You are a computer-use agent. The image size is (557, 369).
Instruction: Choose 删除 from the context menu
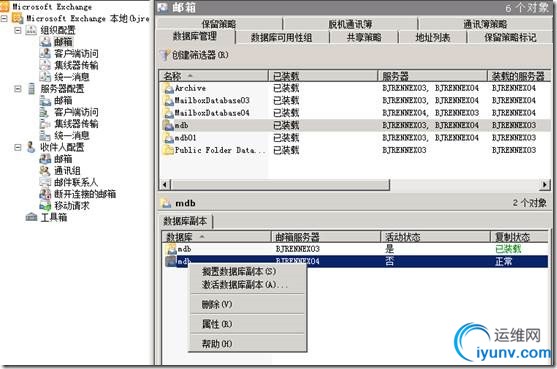tap(247, 304)
